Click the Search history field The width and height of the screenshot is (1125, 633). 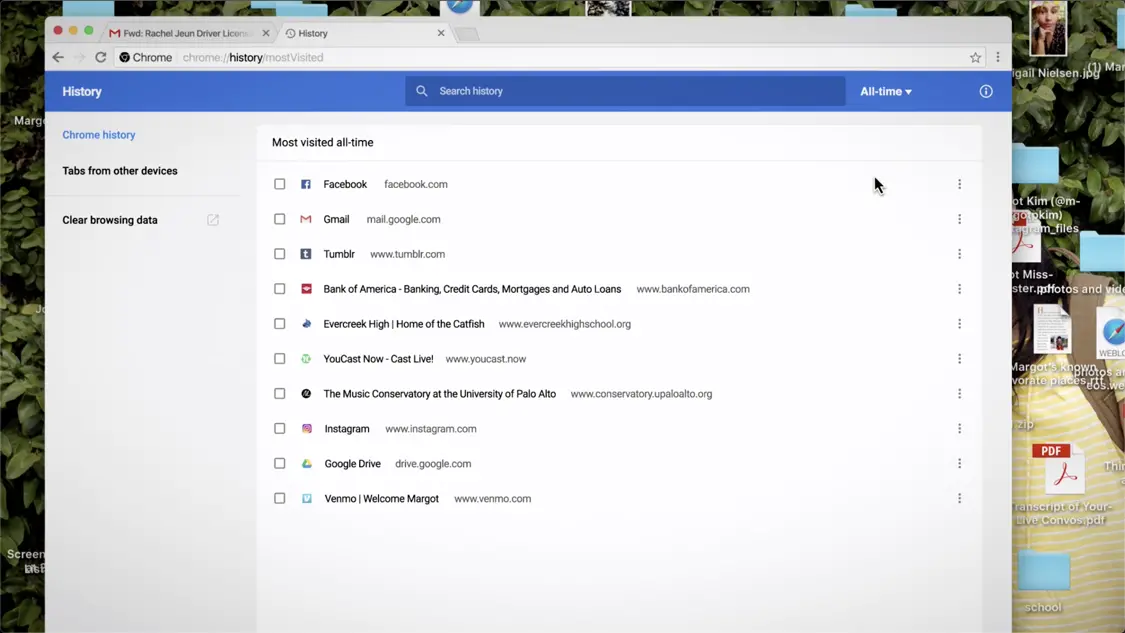625,91
